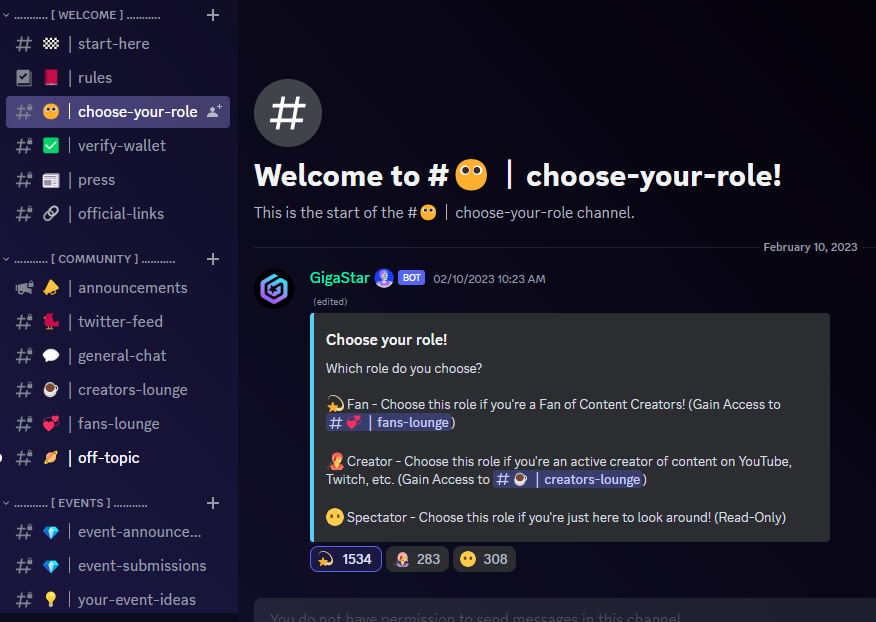The image size is (876, 622).
Task: Follow the creators-lounge channel link in the message
Action: 568,479
